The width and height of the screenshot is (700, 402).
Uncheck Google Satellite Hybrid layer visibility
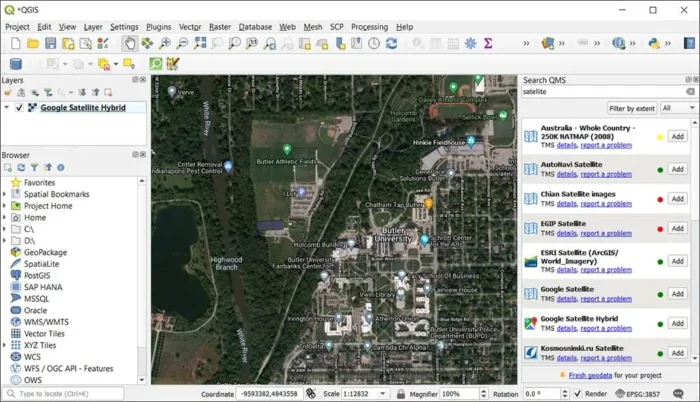19,107
